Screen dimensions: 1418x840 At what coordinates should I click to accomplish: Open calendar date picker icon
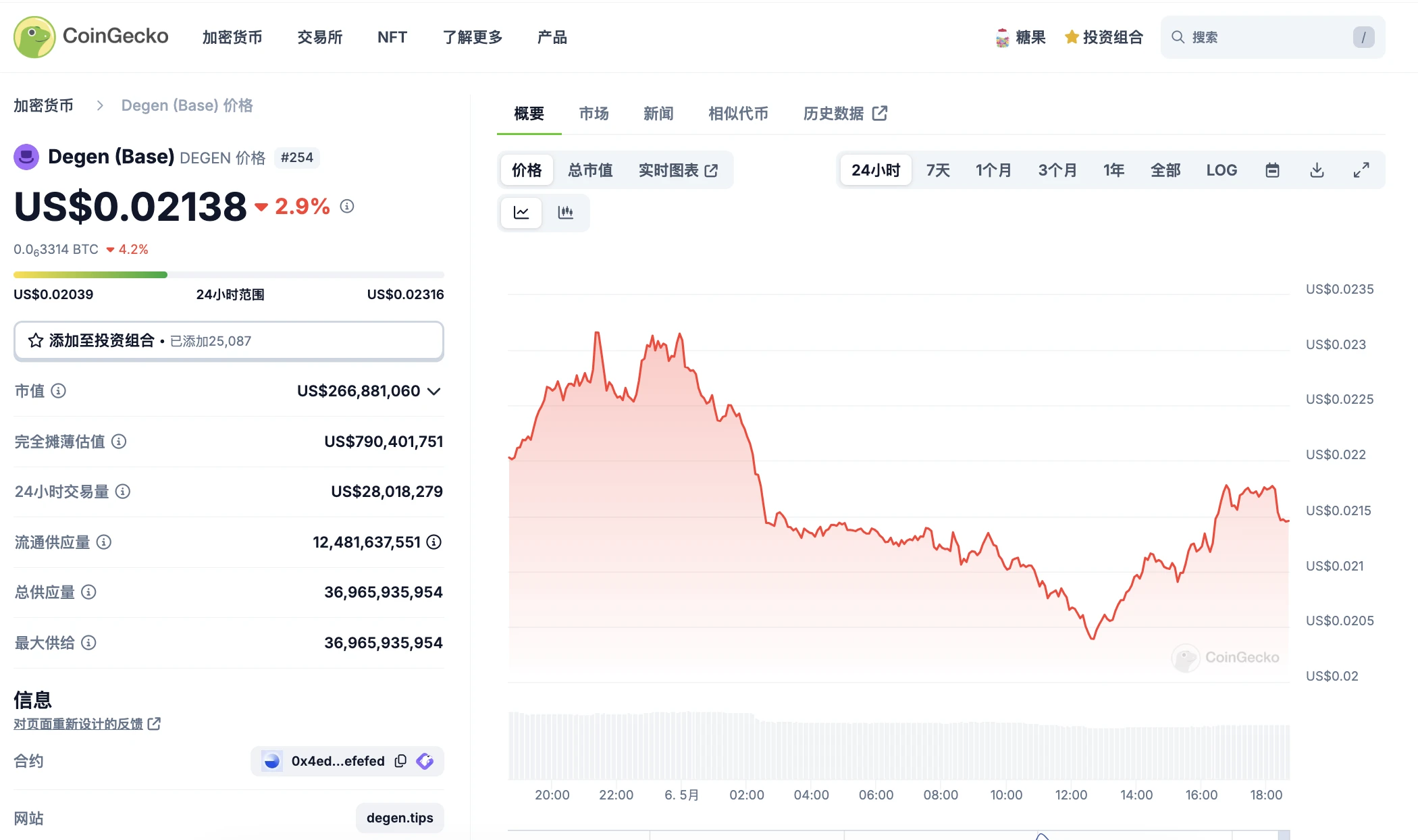pos(1272,168)
